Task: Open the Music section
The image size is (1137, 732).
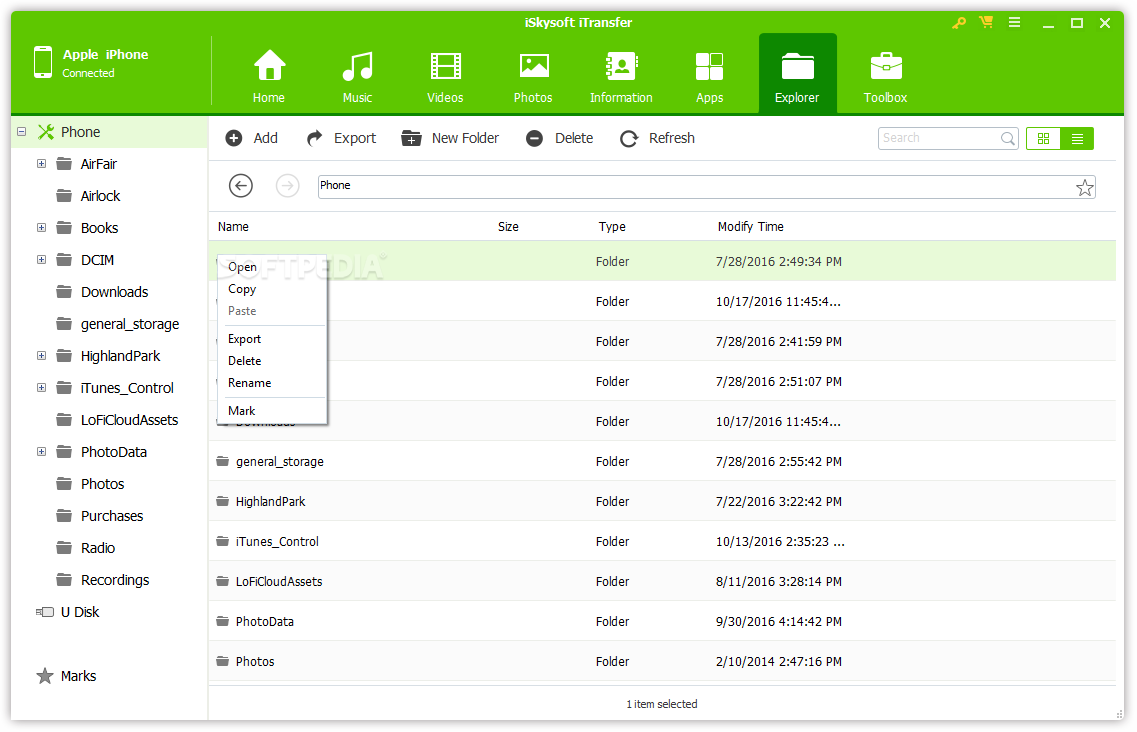Action: [357, 75]
